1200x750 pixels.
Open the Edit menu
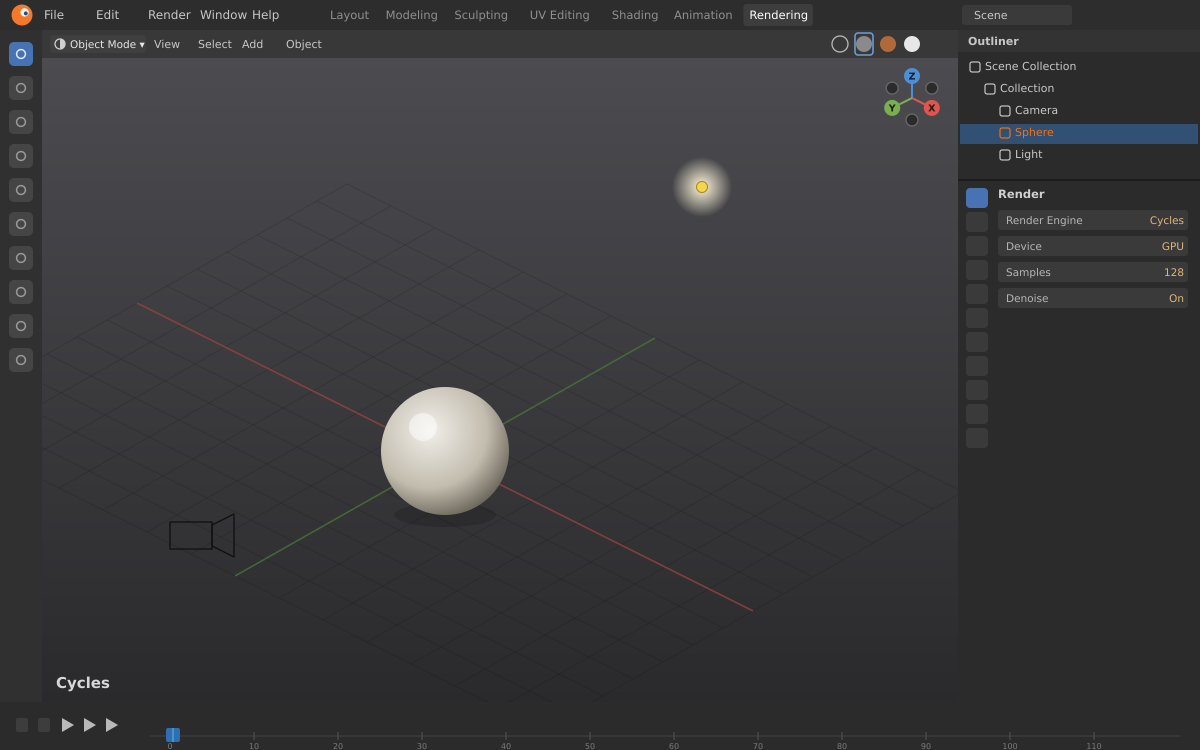(107, 15)
